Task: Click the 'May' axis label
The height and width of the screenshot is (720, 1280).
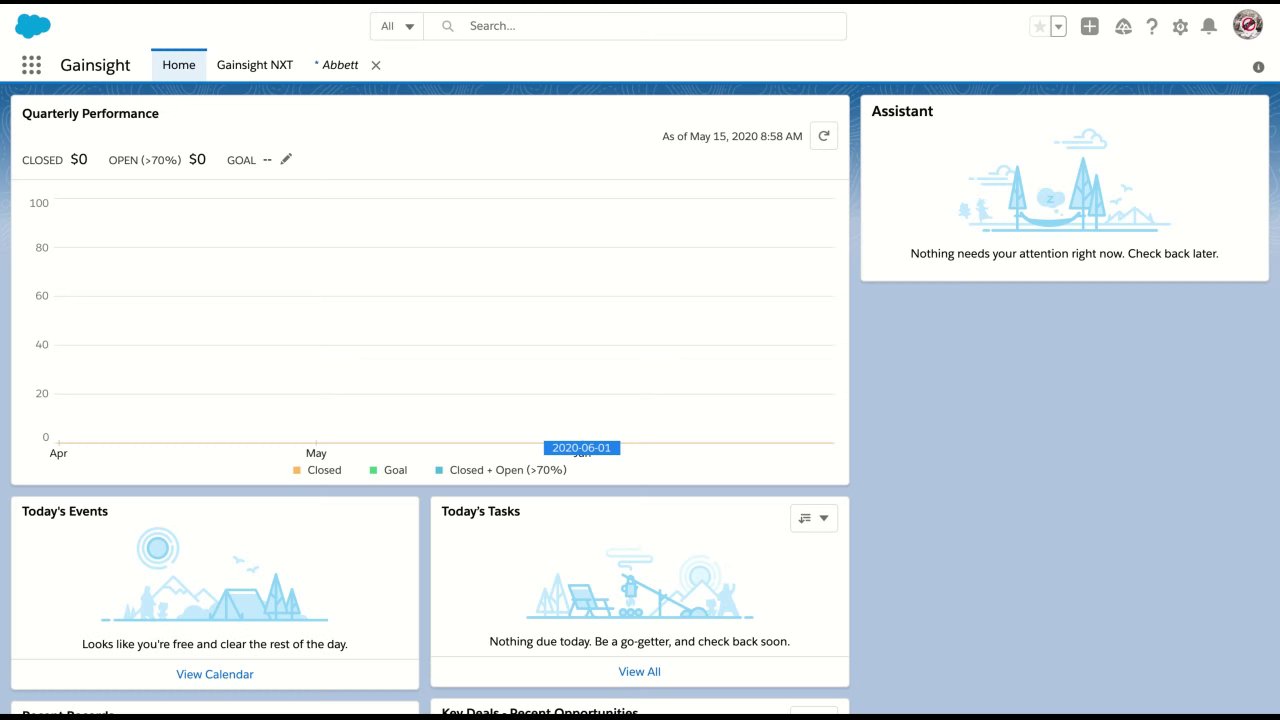Action: [316, 453]
